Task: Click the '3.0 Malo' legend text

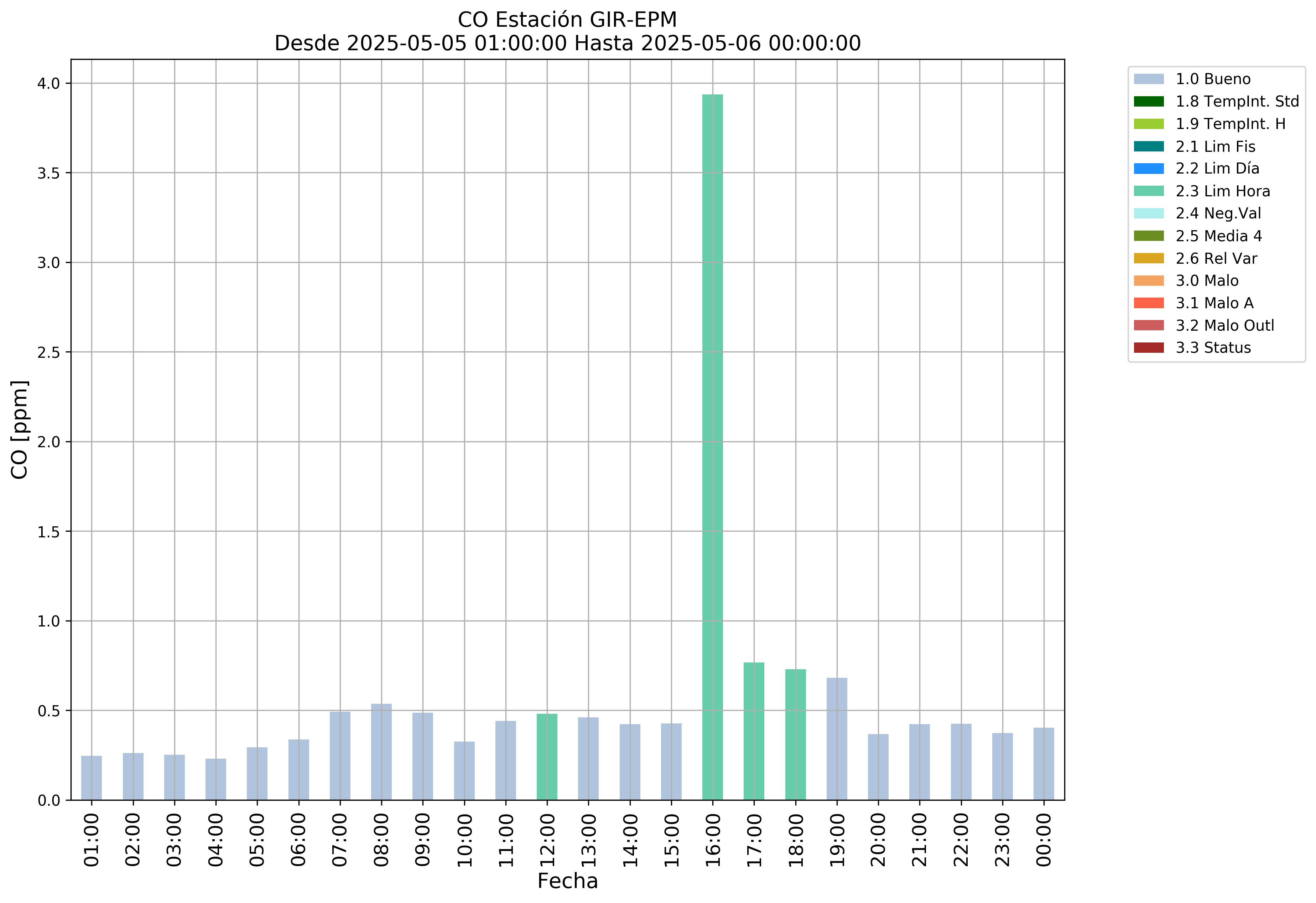Action: pos(1207,281)
